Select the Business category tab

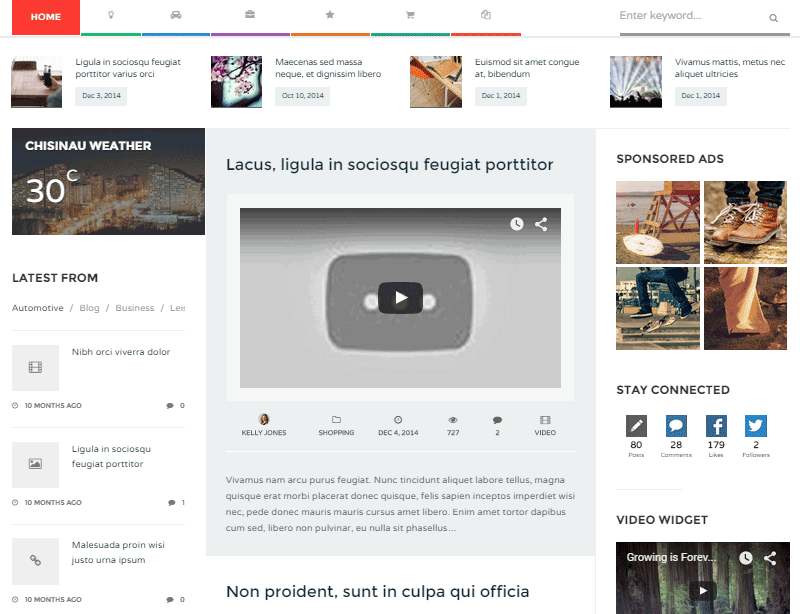click(x=135, y=308)
